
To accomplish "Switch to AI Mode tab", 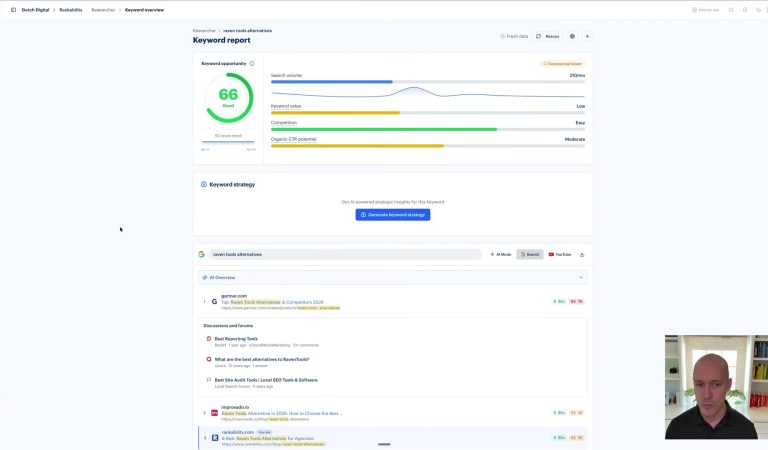I will (501, 254).
